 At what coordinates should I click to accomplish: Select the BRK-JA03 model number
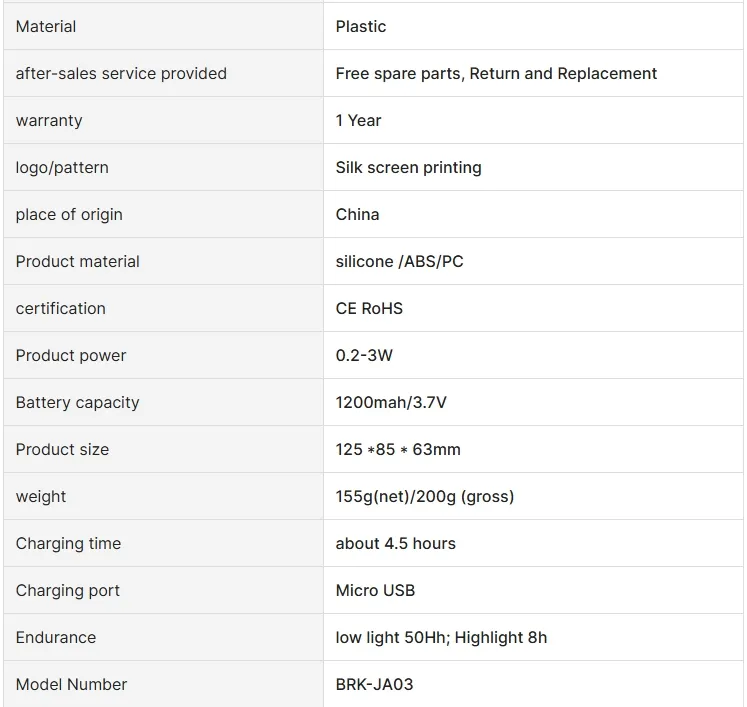coord(374,685)
